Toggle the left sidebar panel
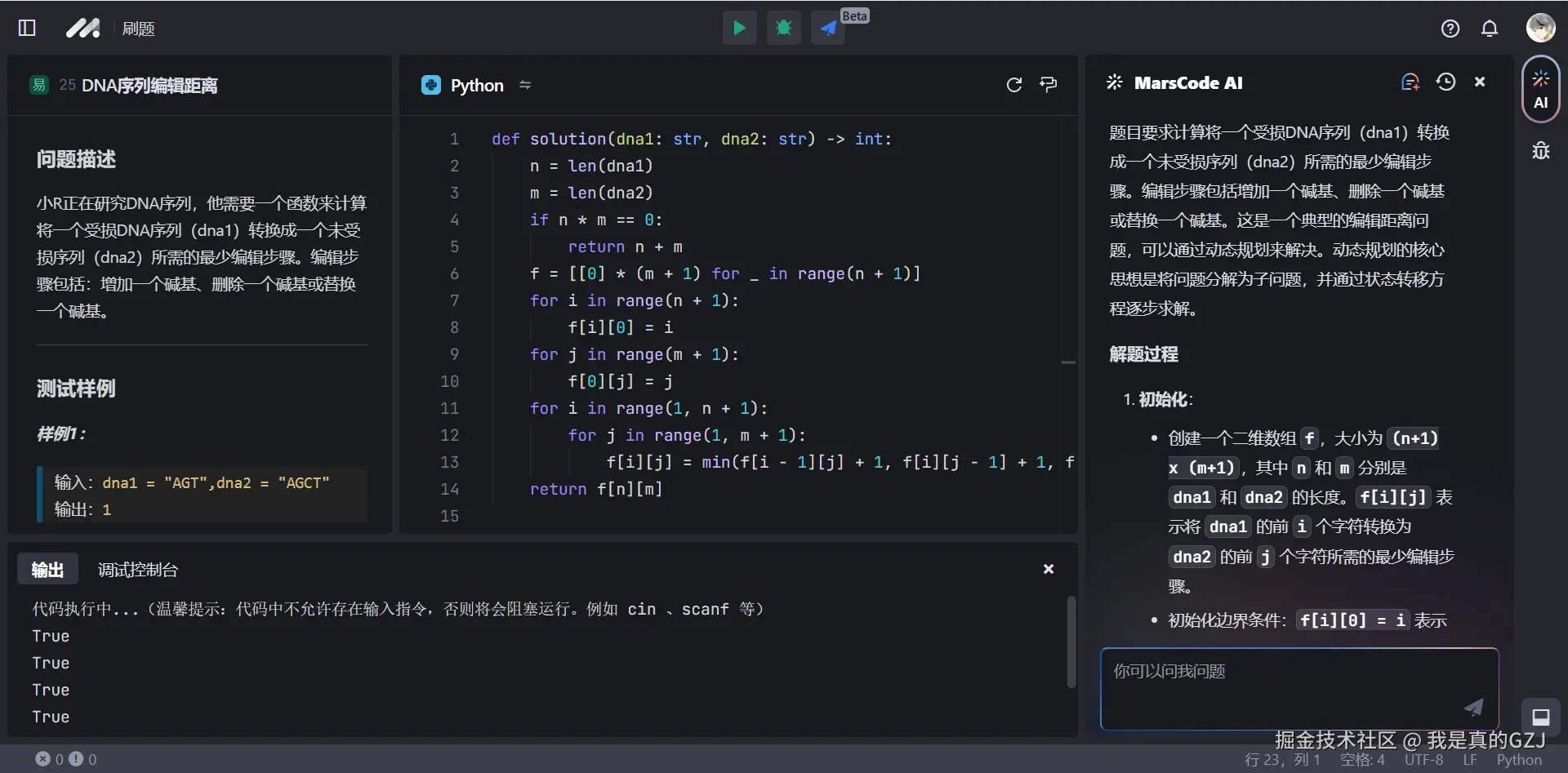 tap(26, 28)
